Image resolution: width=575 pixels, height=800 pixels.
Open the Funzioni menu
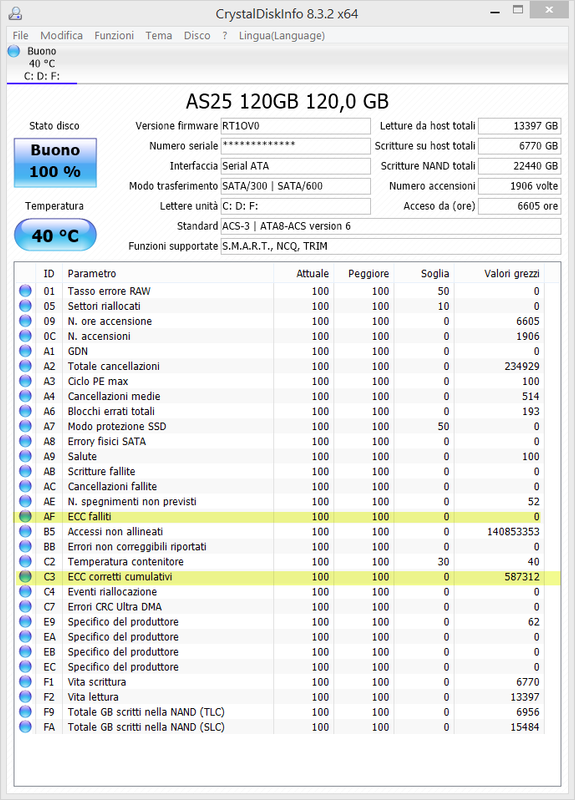pos(114,36)
